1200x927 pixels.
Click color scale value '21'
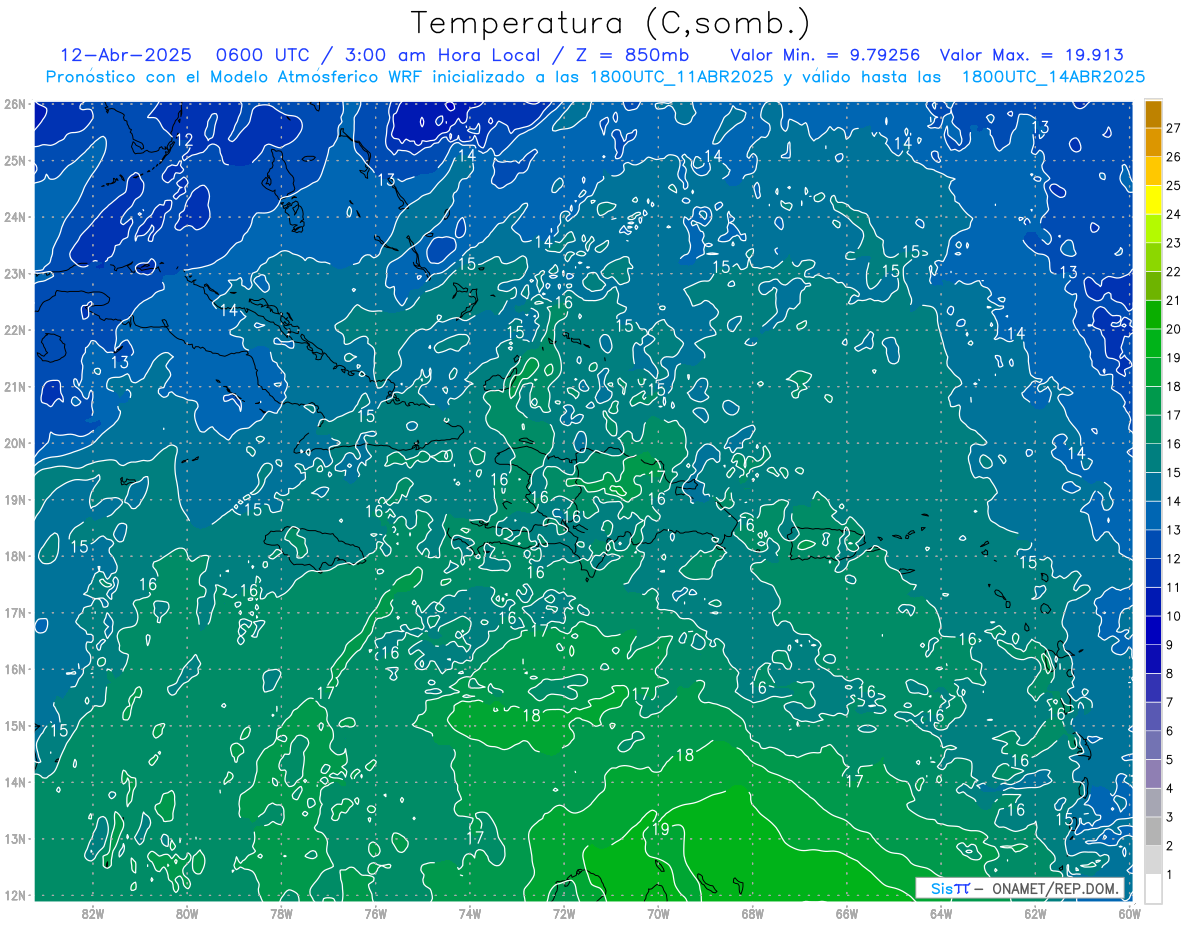1174,300
